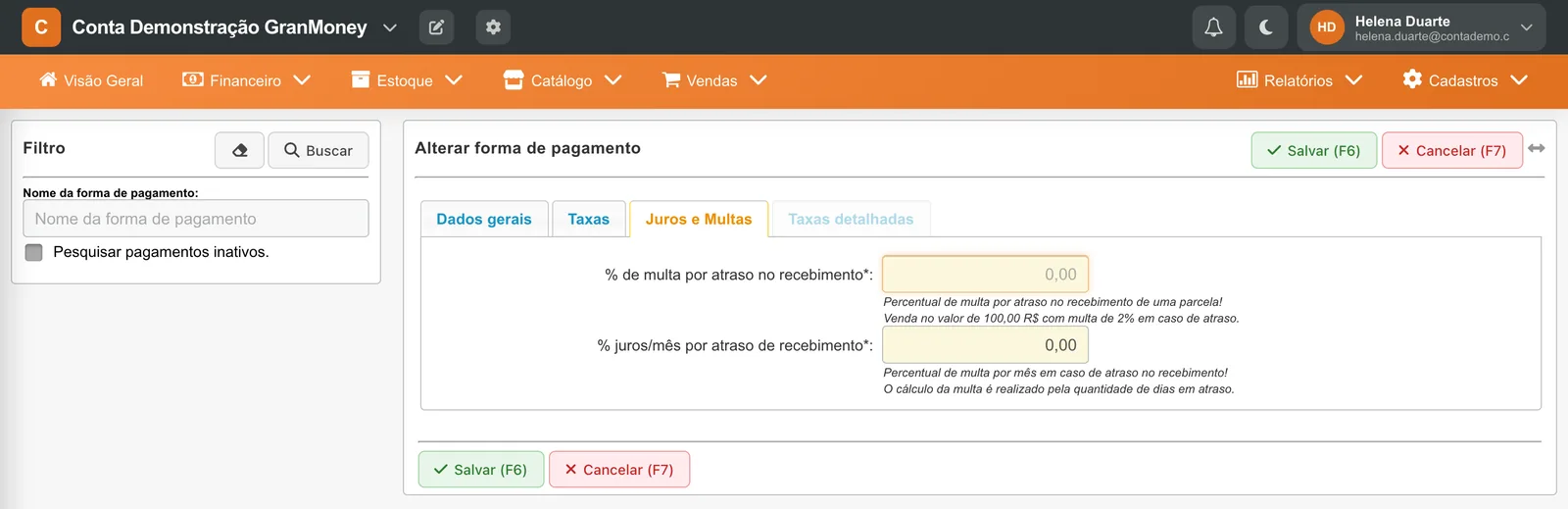Clear filter with eraser button
Screen dimensions: 1568x509
(240, 150)
